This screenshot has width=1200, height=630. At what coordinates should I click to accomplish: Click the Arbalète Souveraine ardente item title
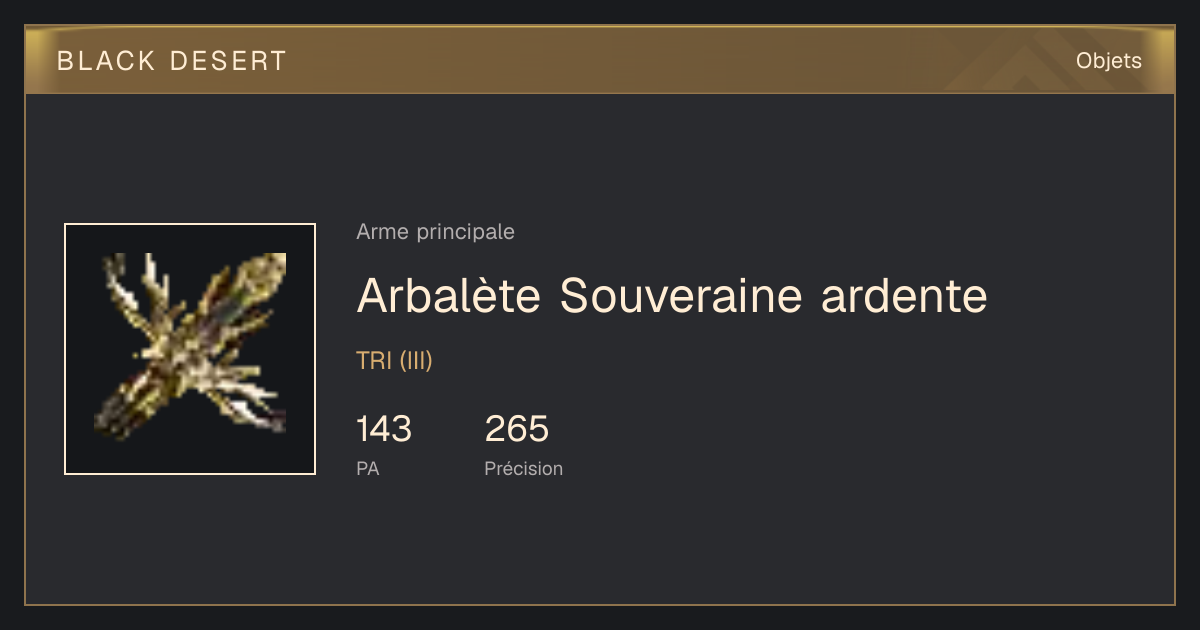tap(672, 295)
